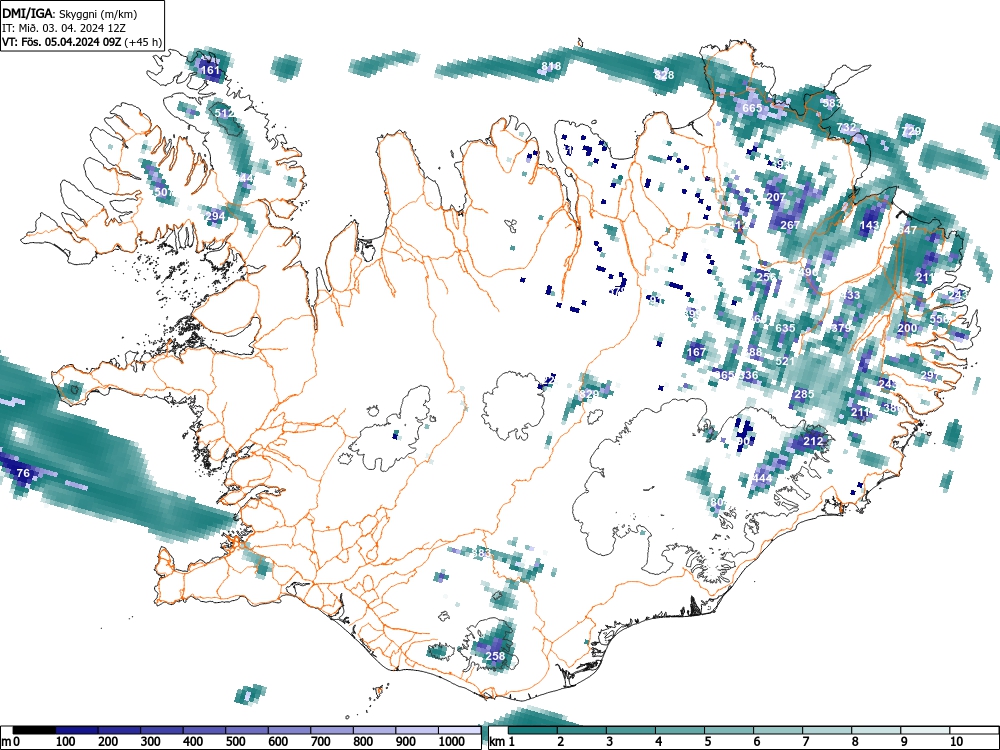The width and height of the screenshot is (1000, 750).
Task: Click the dark navy 100–200 m legend swatch
Action: point(77,730)
